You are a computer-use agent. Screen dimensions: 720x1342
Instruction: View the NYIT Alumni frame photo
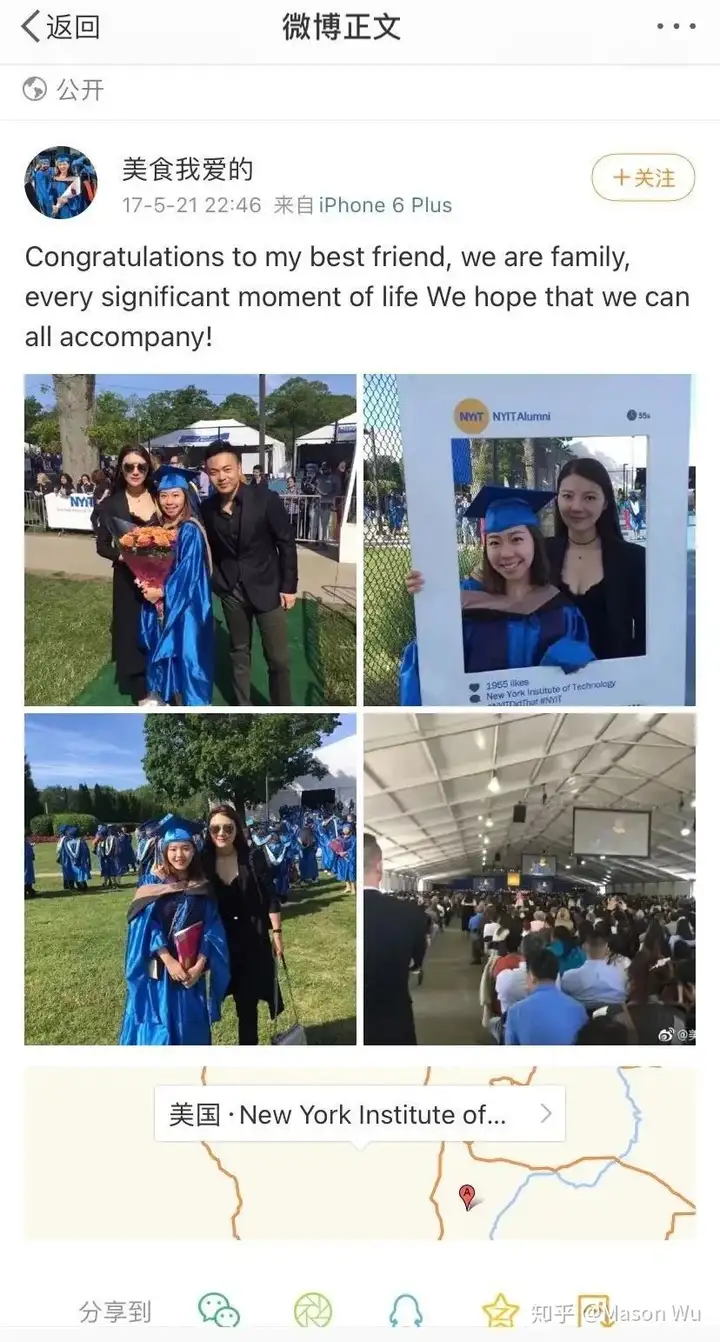click(529, 540)
